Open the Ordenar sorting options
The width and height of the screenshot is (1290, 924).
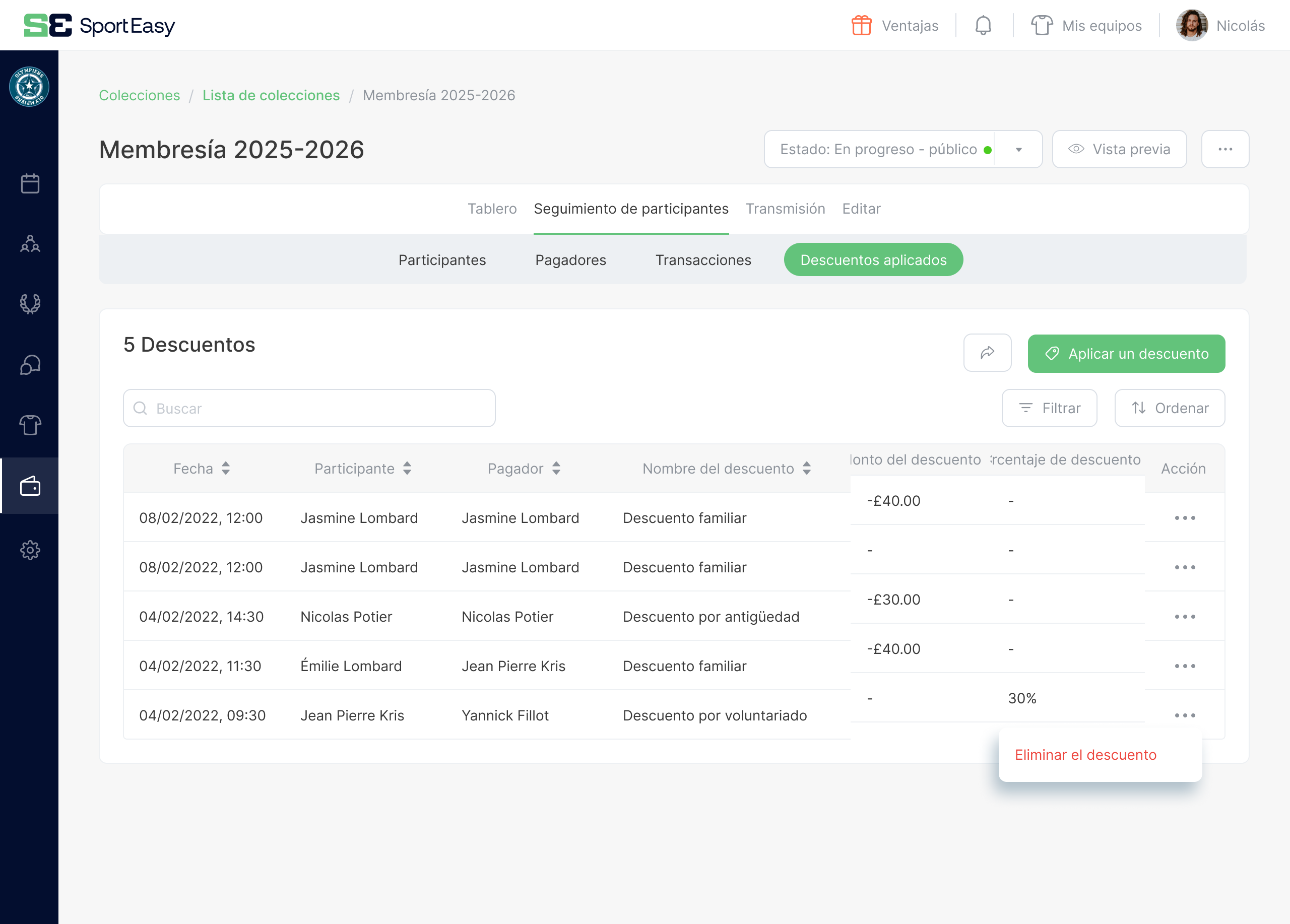pos(1170,408)
